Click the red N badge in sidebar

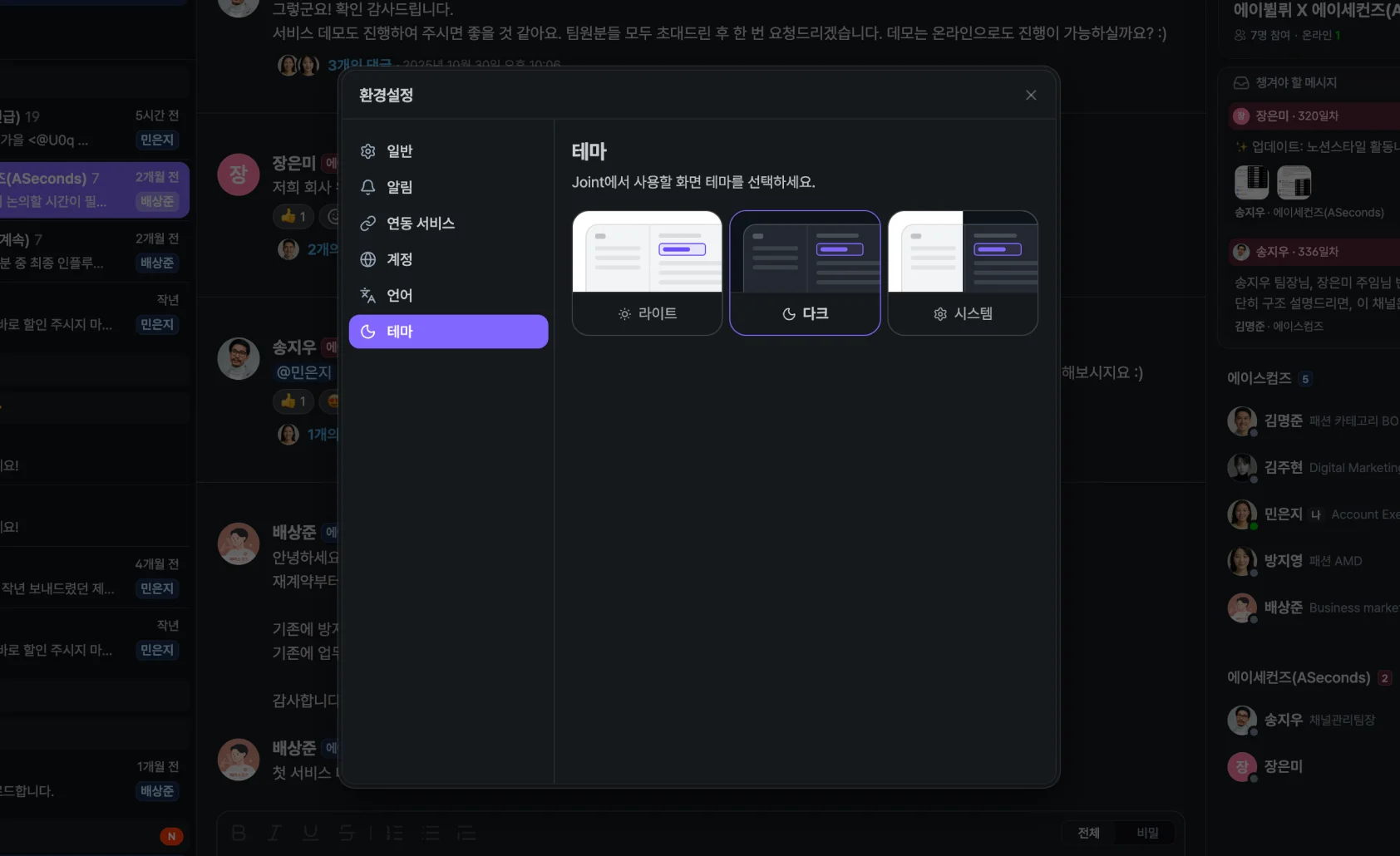[171, 836]
